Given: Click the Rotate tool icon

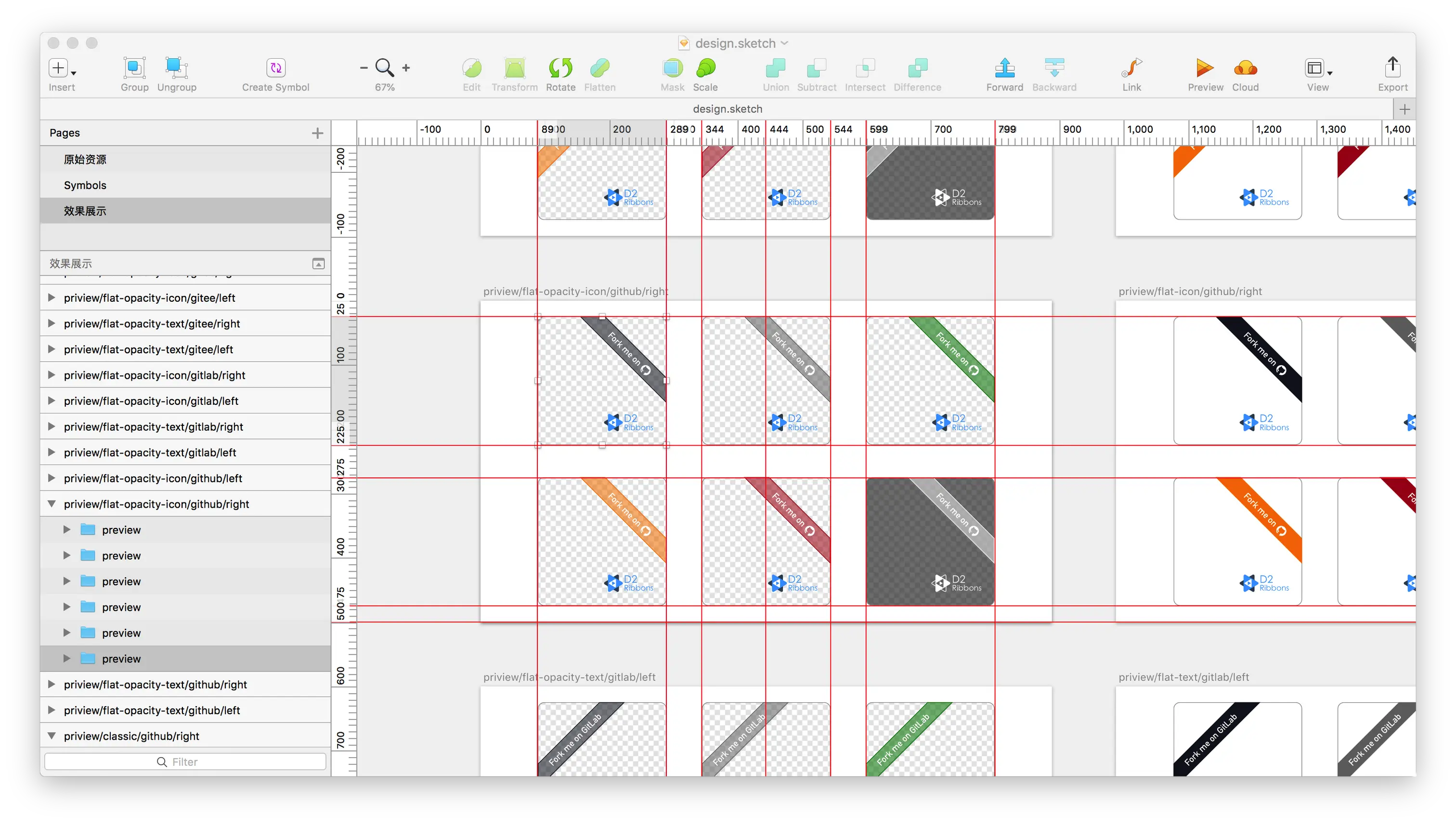Looking at the screenshot, I should (x=560, y=68).
